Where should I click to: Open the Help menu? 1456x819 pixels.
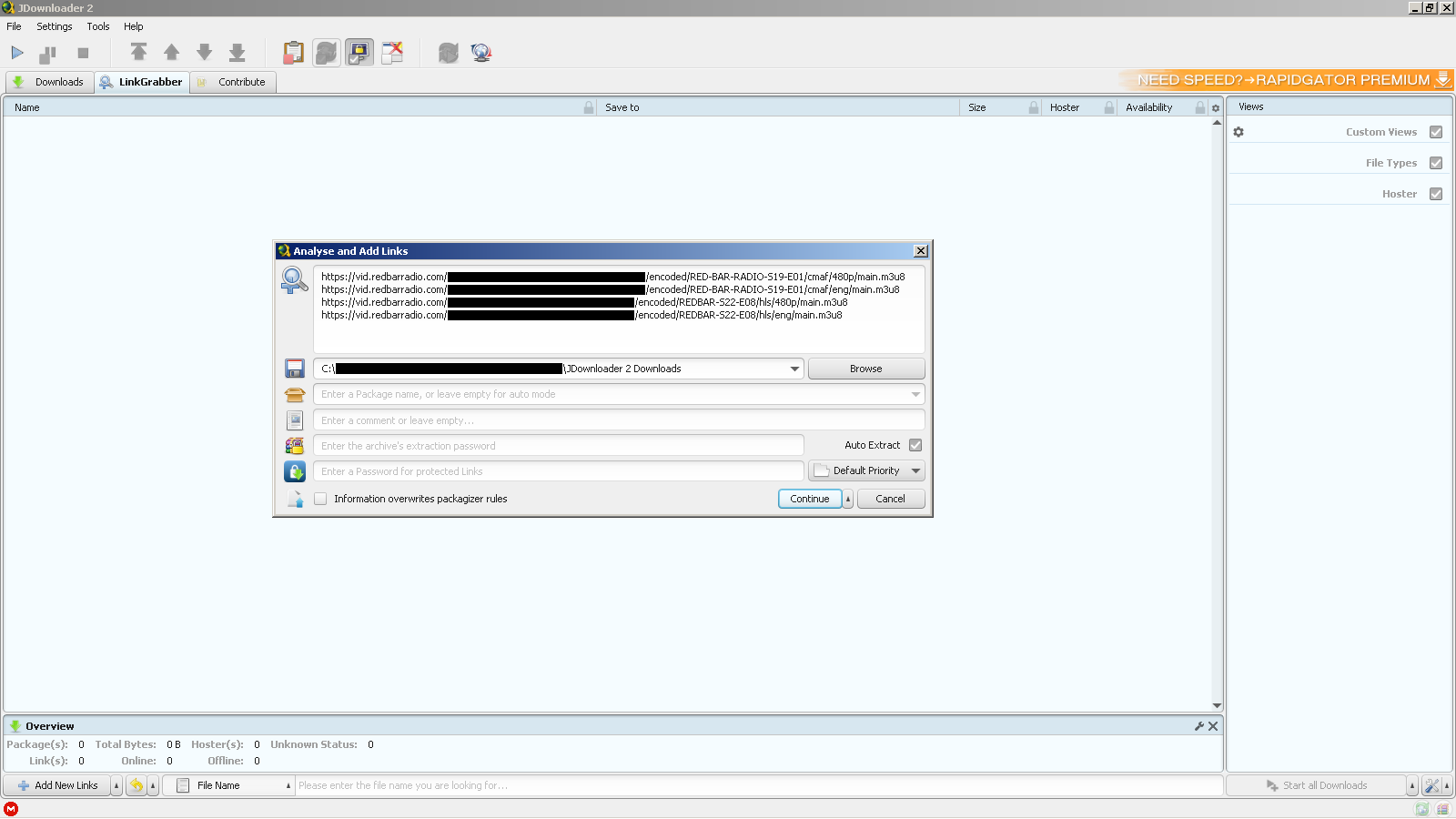pyautogui.click(x=134, y=26)
